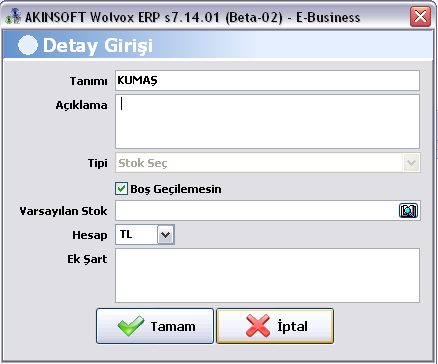
Task: Click the red X icon on İptal
Action: (x=258, y=326)
